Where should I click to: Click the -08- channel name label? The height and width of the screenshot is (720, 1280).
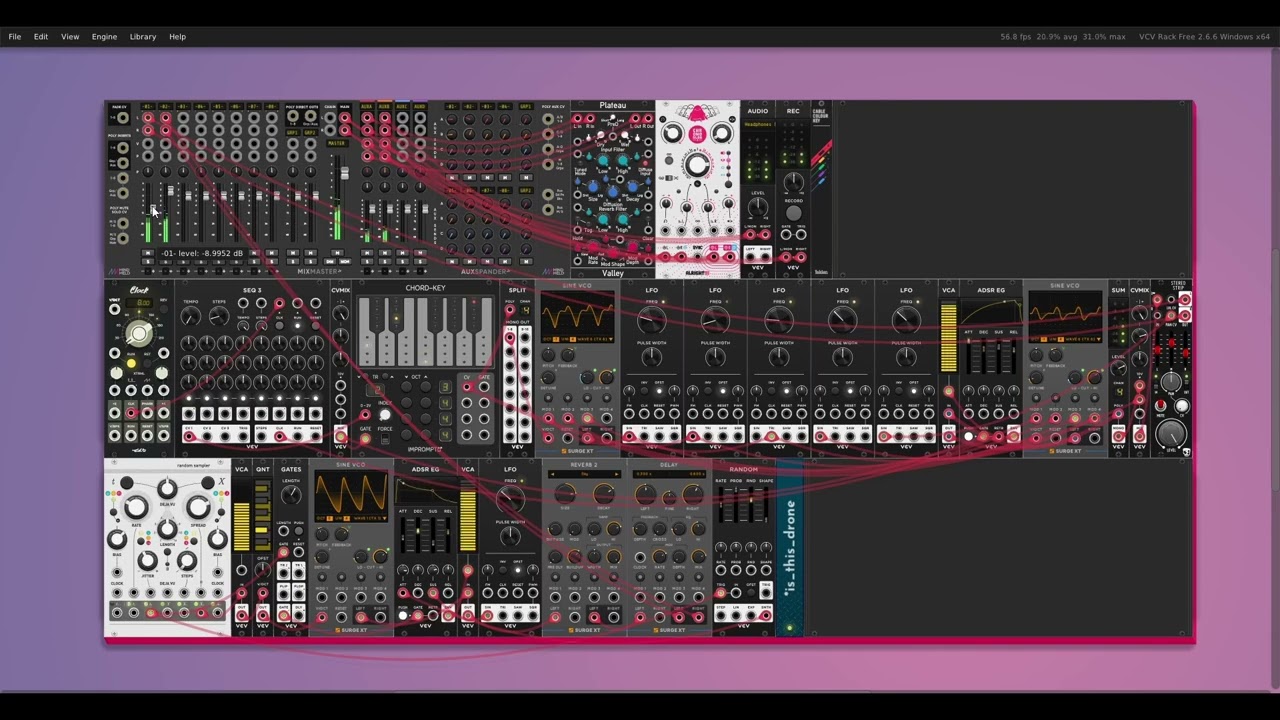click(x=272, y=107)
